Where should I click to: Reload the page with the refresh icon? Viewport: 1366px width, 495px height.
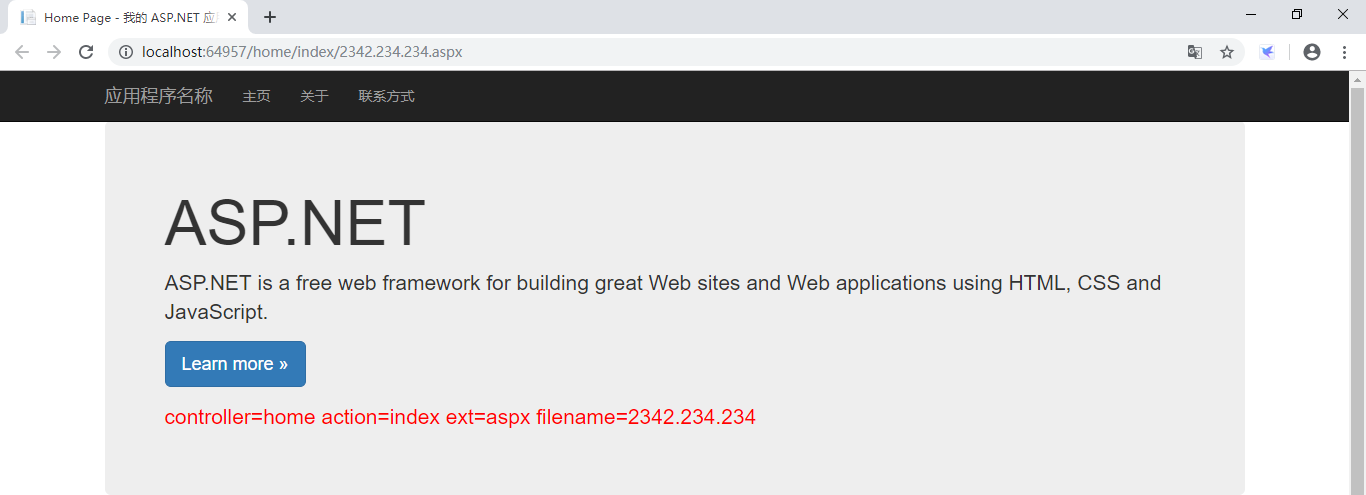[86, 52]
